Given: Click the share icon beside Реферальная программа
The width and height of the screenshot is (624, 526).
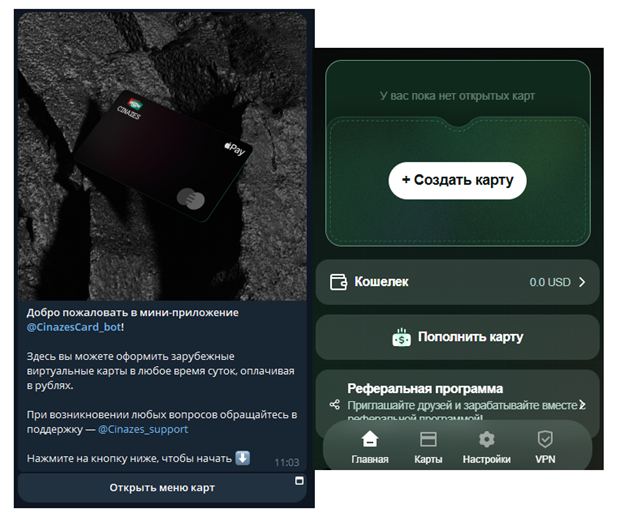Looking at the screenshot, I should point(335,405).
